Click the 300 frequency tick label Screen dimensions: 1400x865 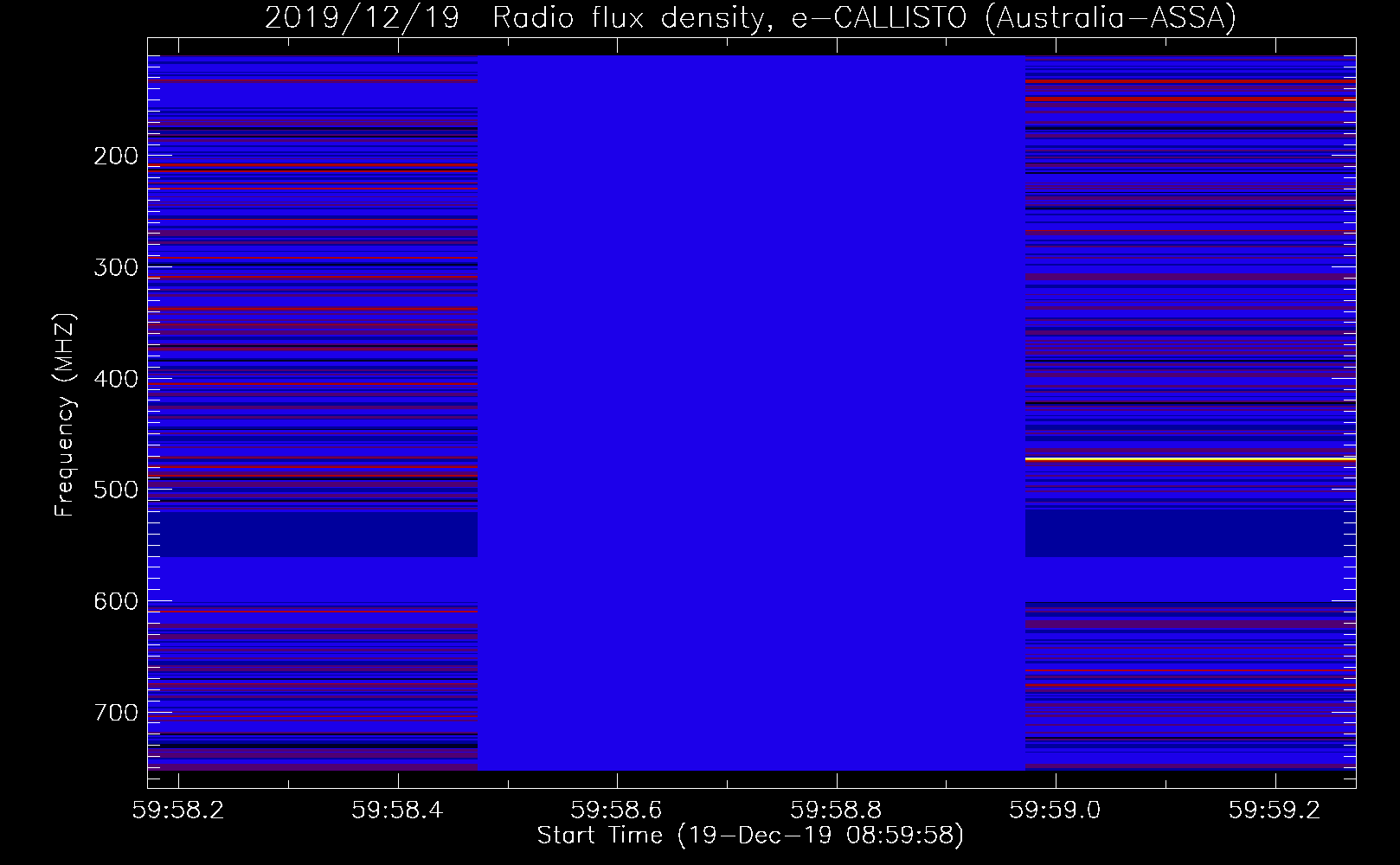click(x=116, y=267)
